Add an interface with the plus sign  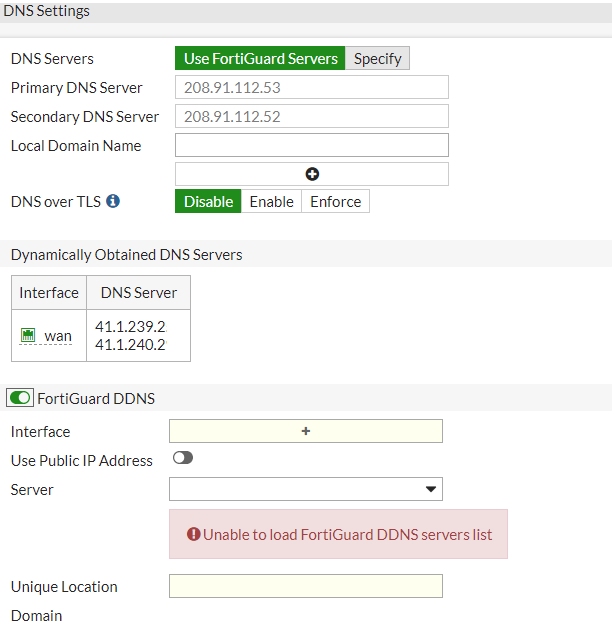click(306, 431)
